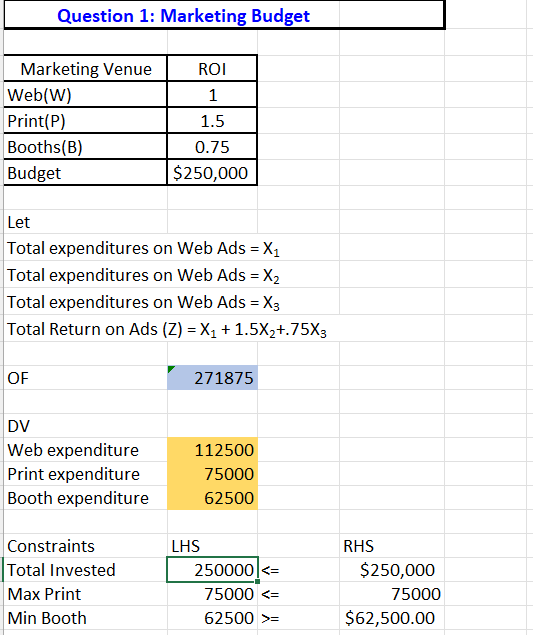Select the Max Print LHS value 75000
This screenshot has height=635, width=533.
(212, 594)
